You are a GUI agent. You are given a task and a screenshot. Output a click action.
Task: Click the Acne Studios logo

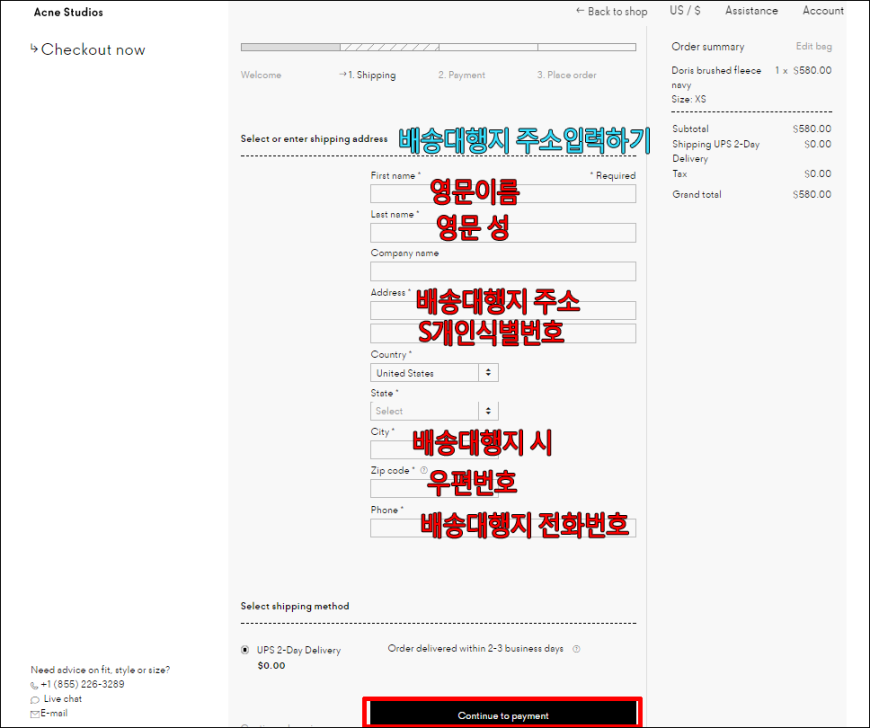coord(68,12)
